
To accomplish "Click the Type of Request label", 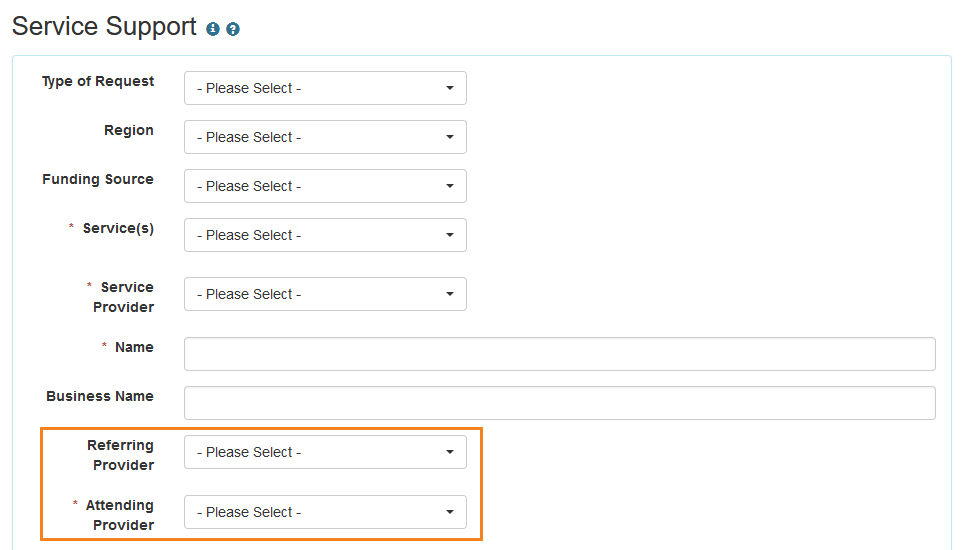I will tap(98, 82).
